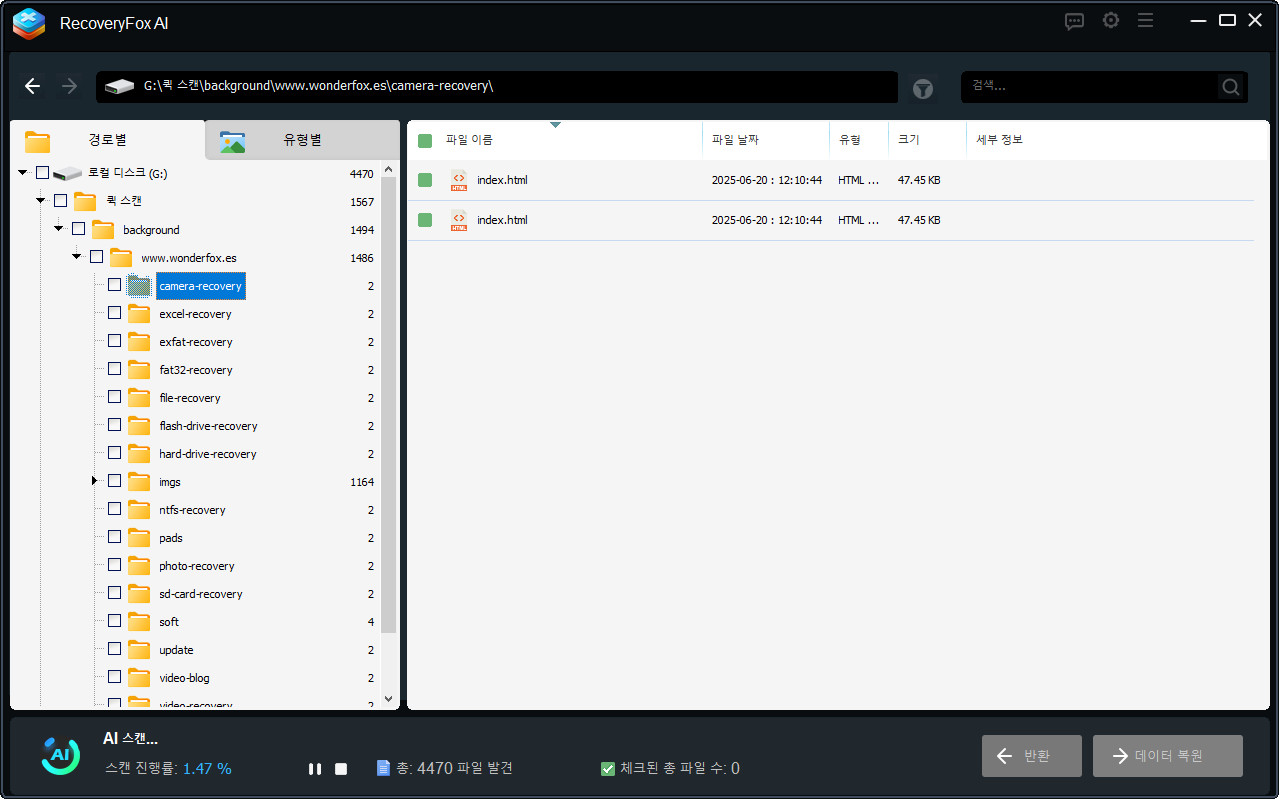Switch to the 유형별 tab
This screenshot has height=799, width=1279.
tap(300, 141)
